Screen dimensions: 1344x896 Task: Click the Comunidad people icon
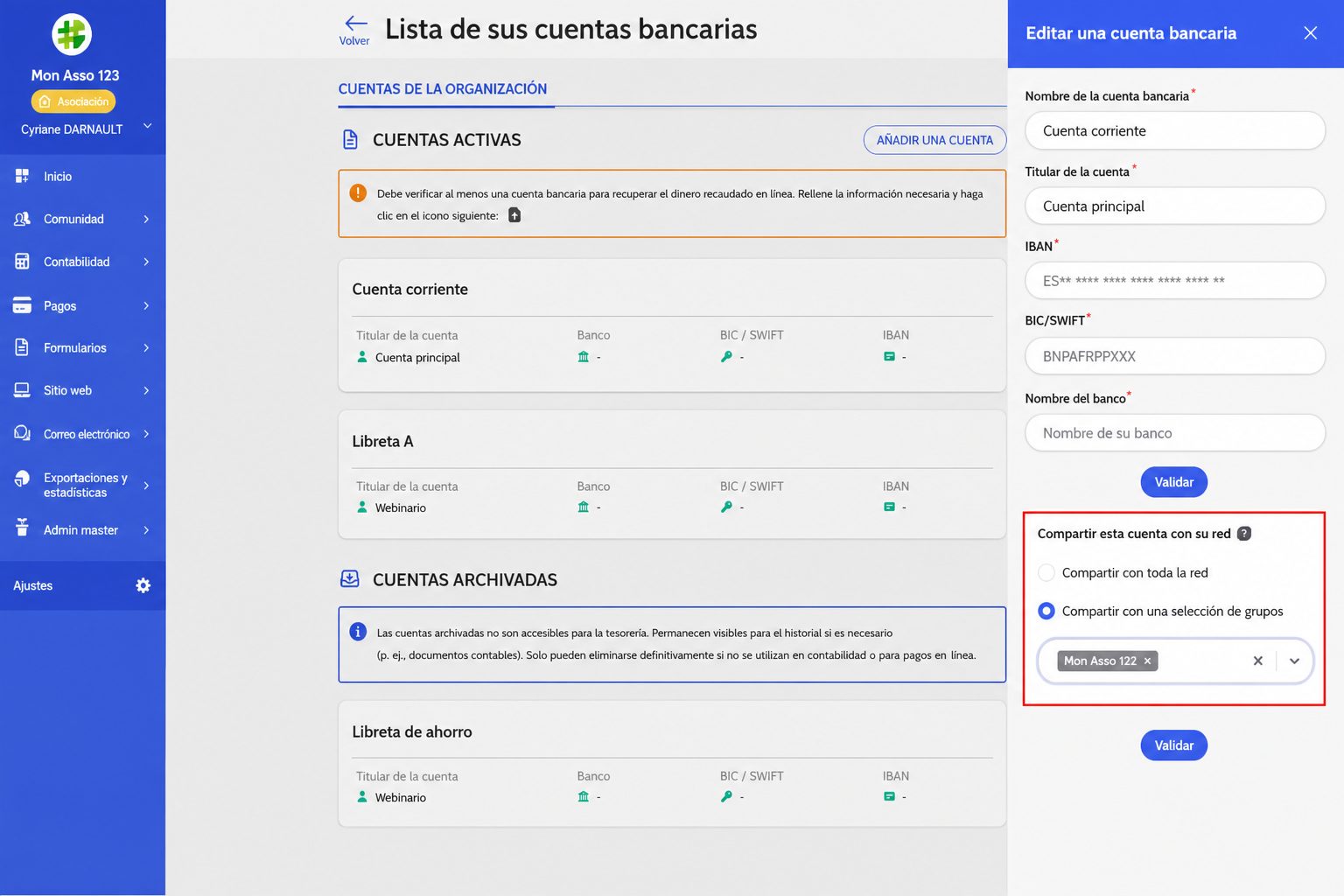pyautogui.click(x=22, y=219)
